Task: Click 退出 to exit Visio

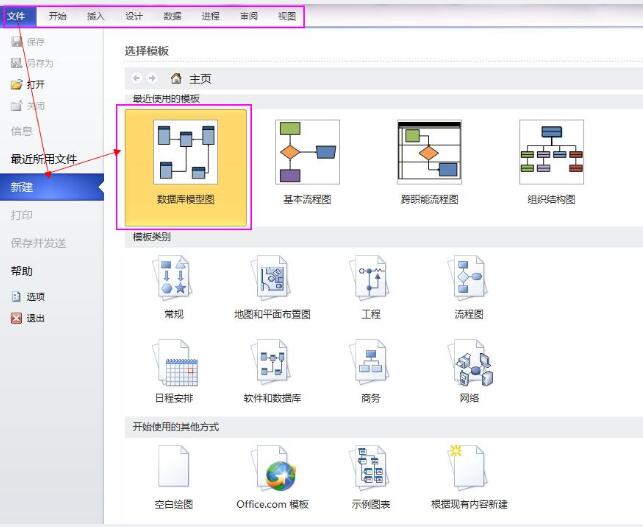Action: [29, 318]
